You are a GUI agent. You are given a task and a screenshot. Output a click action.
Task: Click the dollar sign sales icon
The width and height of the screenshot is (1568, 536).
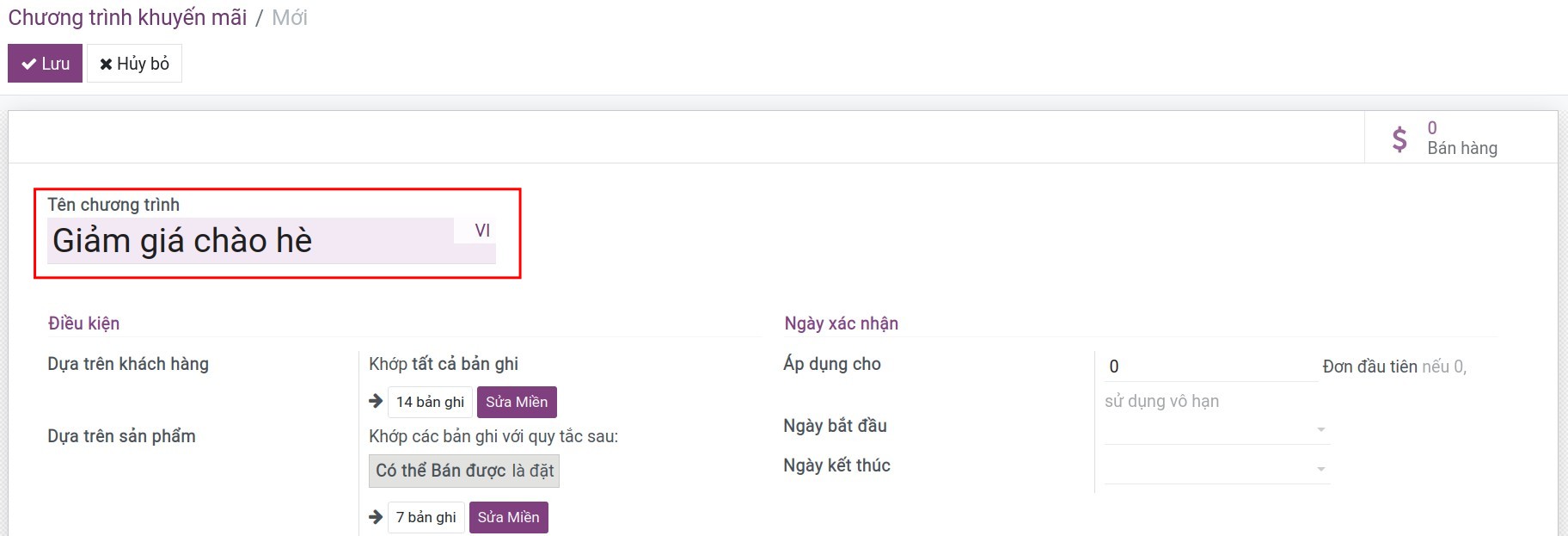click(x=1400, y=139)
